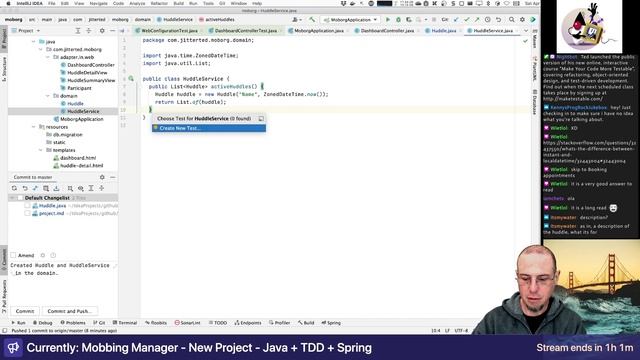The height and width of the screenshot is (360, 640).
Task: Toggle the Amend checkbox
Action: (13, 255)
